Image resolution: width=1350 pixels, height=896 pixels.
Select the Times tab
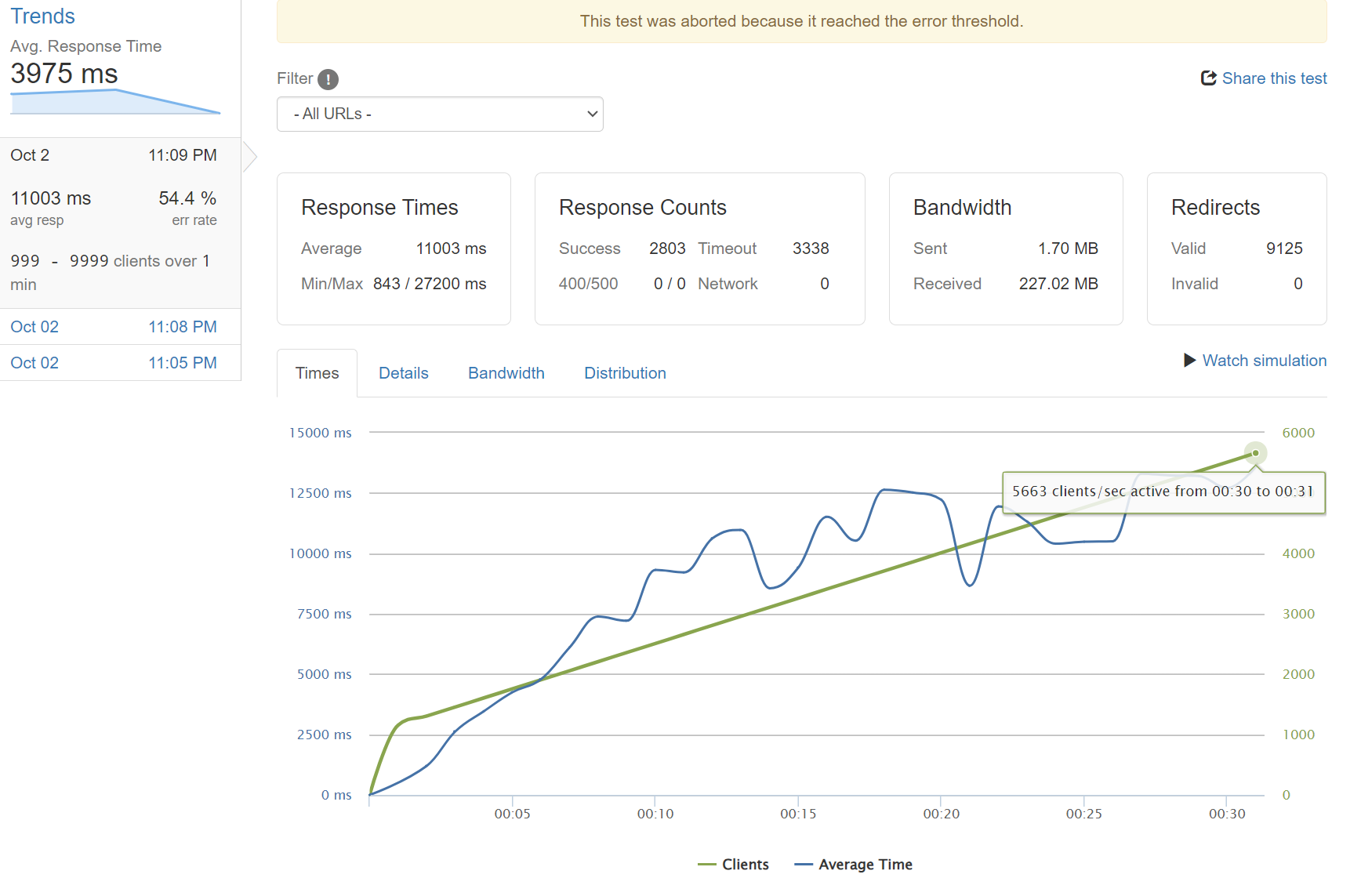[317, 373]
